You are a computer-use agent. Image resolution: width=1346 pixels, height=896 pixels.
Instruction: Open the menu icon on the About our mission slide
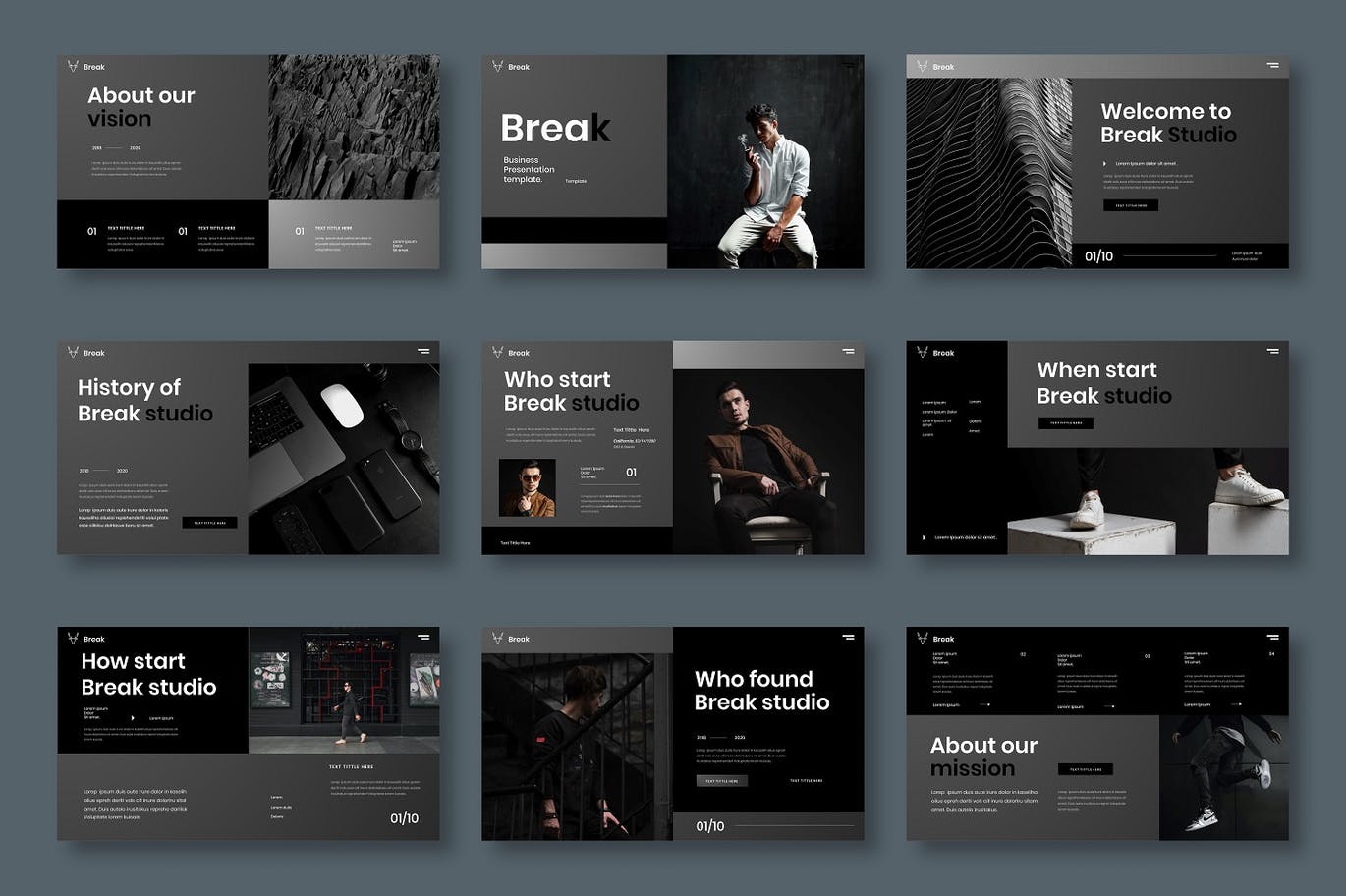pyautogui.click(x=1272, y=637)
